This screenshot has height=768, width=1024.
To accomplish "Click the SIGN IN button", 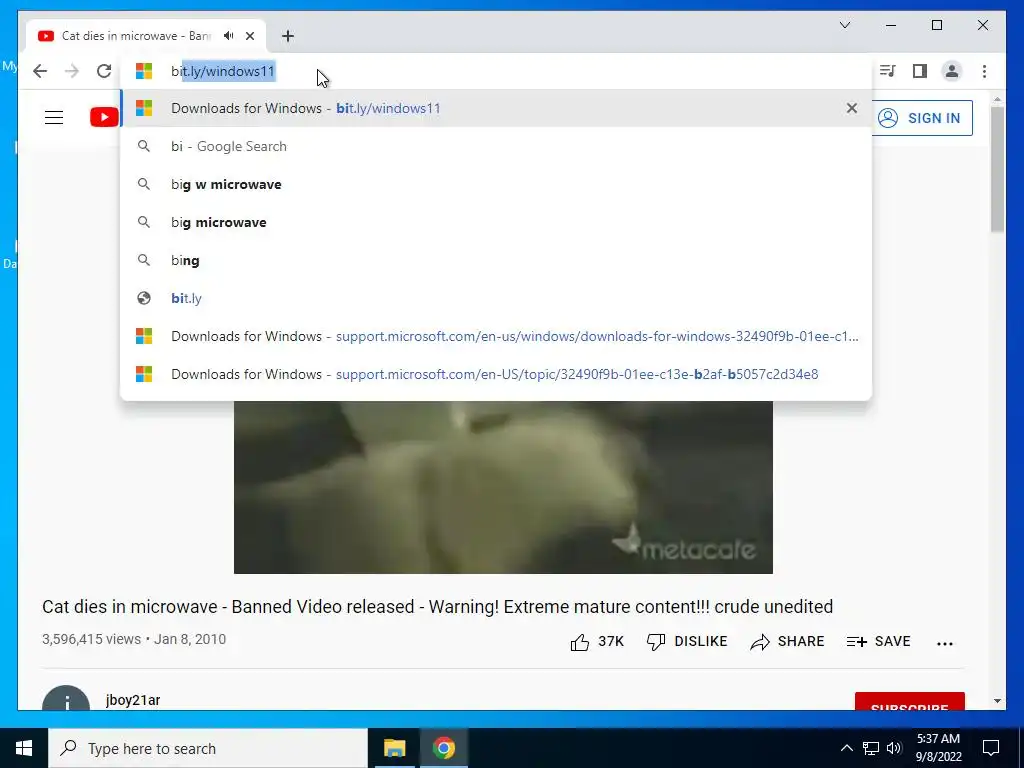I will (921, 118).
